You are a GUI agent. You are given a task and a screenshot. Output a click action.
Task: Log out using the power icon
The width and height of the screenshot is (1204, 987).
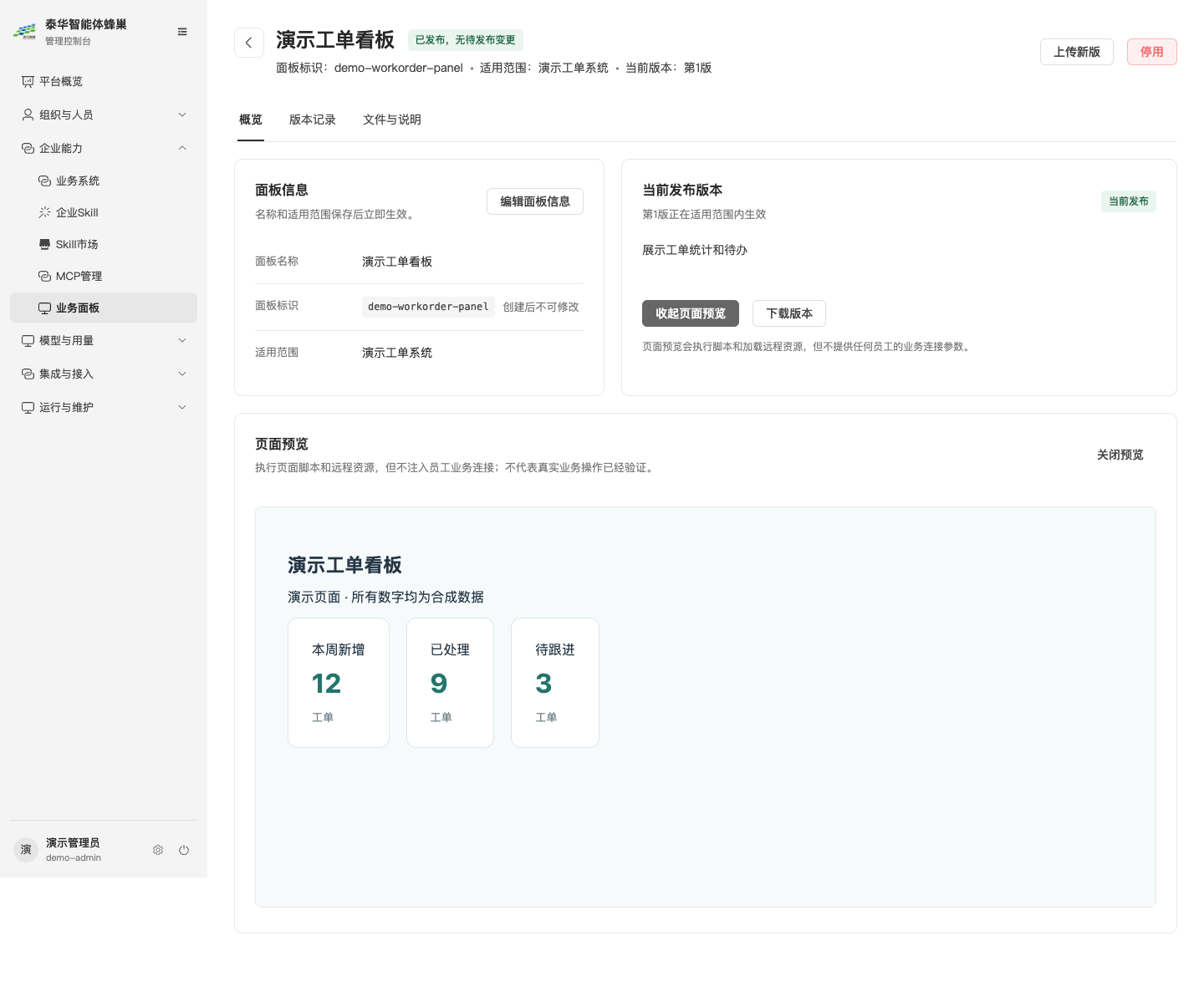pyautogui.click(x=184, y=850)
